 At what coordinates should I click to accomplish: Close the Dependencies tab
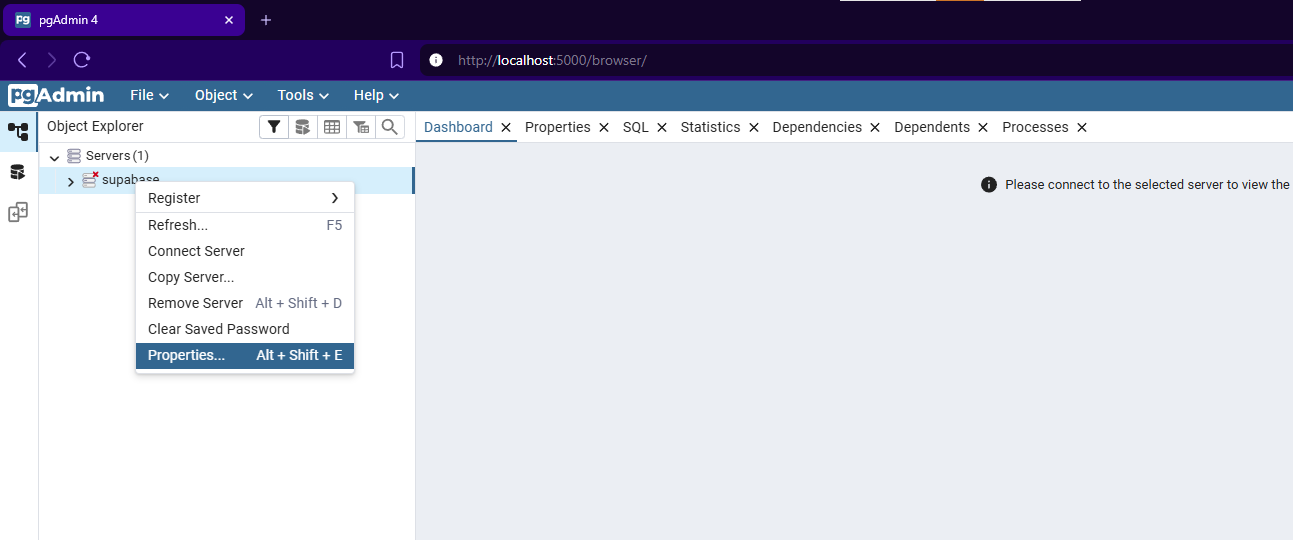(875, 127)
